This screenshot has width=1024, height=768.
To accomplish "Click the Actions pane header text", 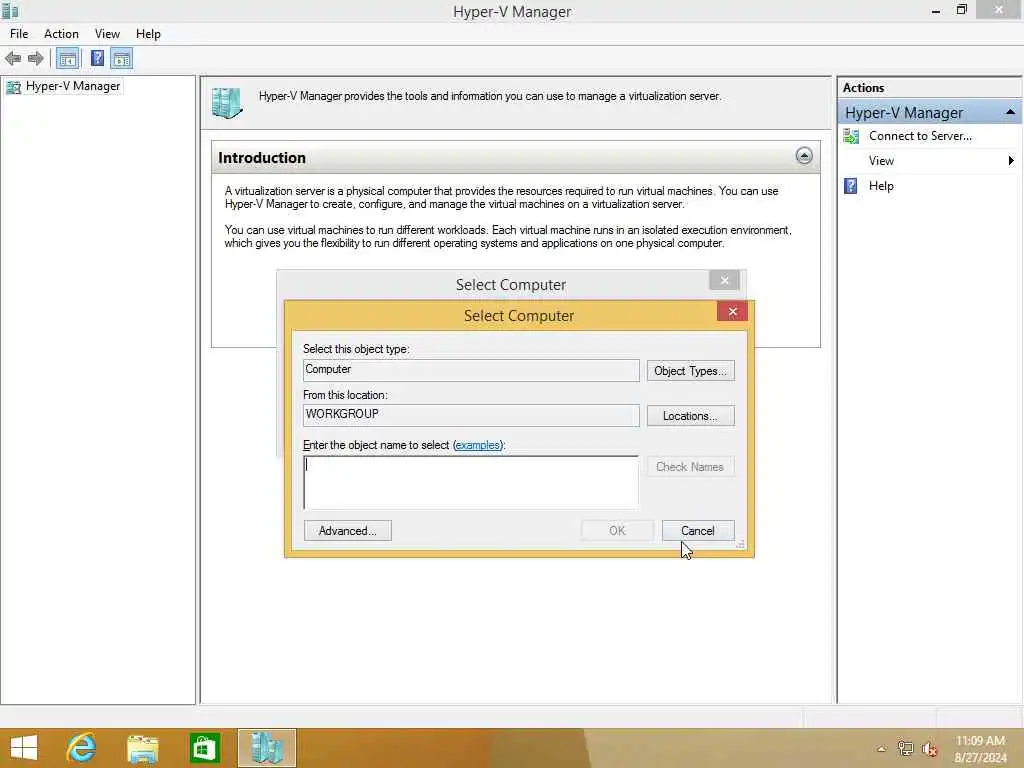I will coord(863,88).
